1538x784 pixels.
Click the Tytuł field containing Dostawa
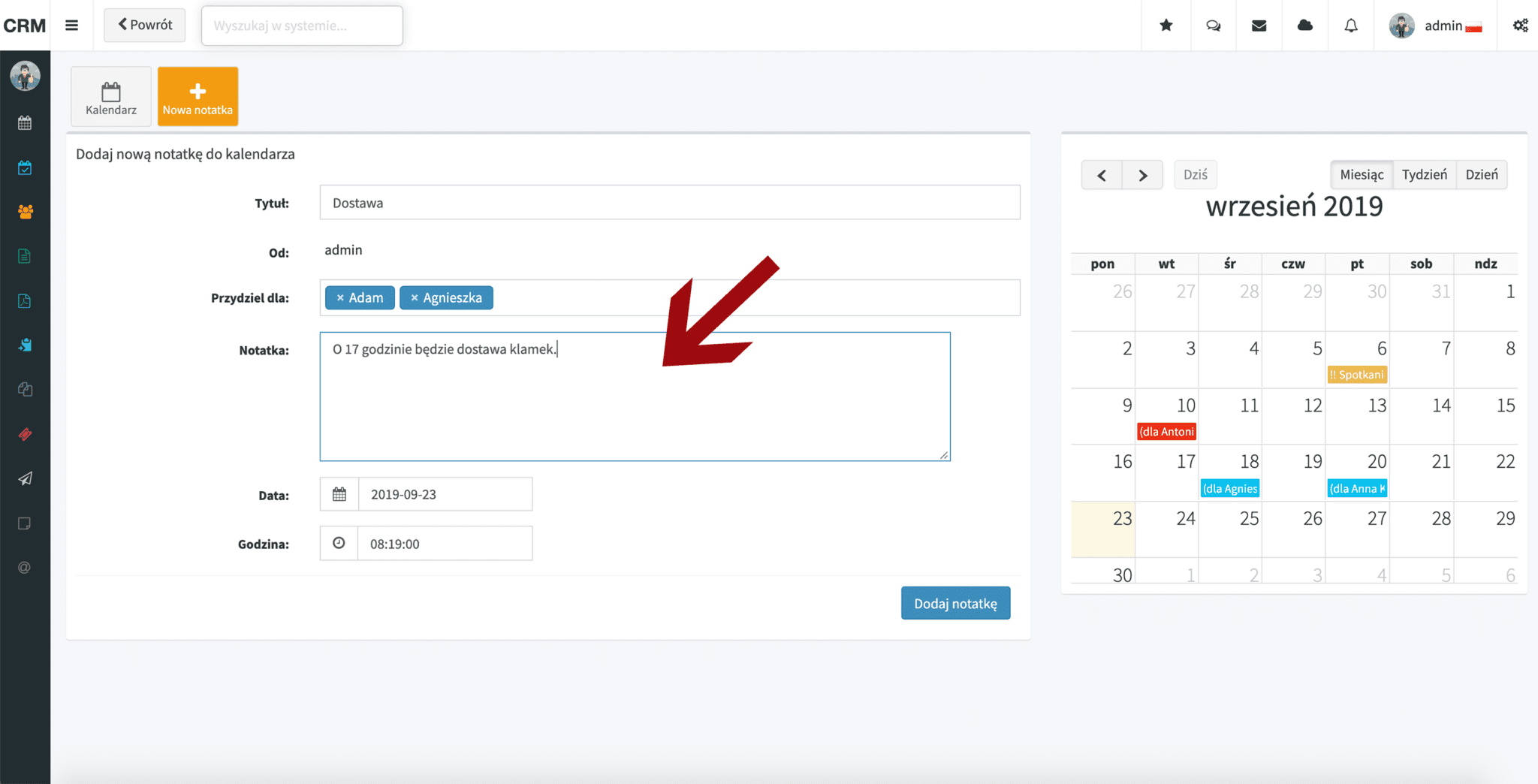pos(670,203)
